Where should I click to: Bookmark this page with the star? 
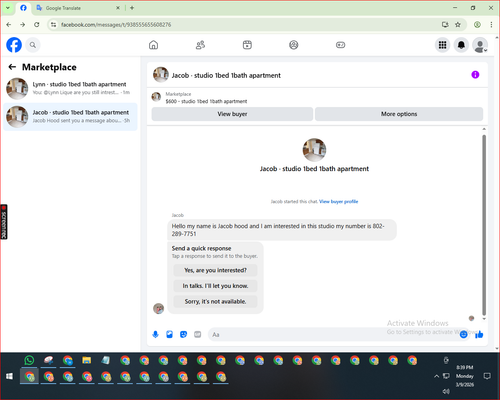pos(458,25)
